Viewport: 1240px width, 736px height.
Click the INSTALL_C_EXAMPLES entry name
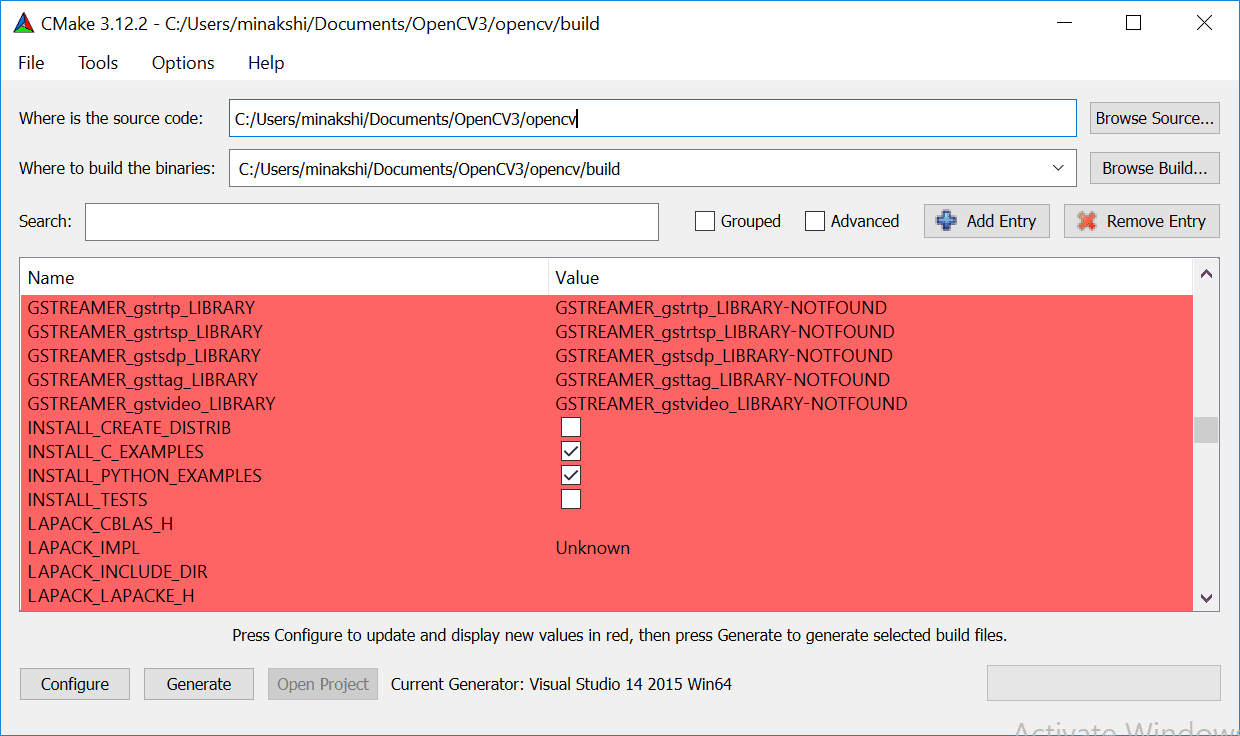pos(116,451)
